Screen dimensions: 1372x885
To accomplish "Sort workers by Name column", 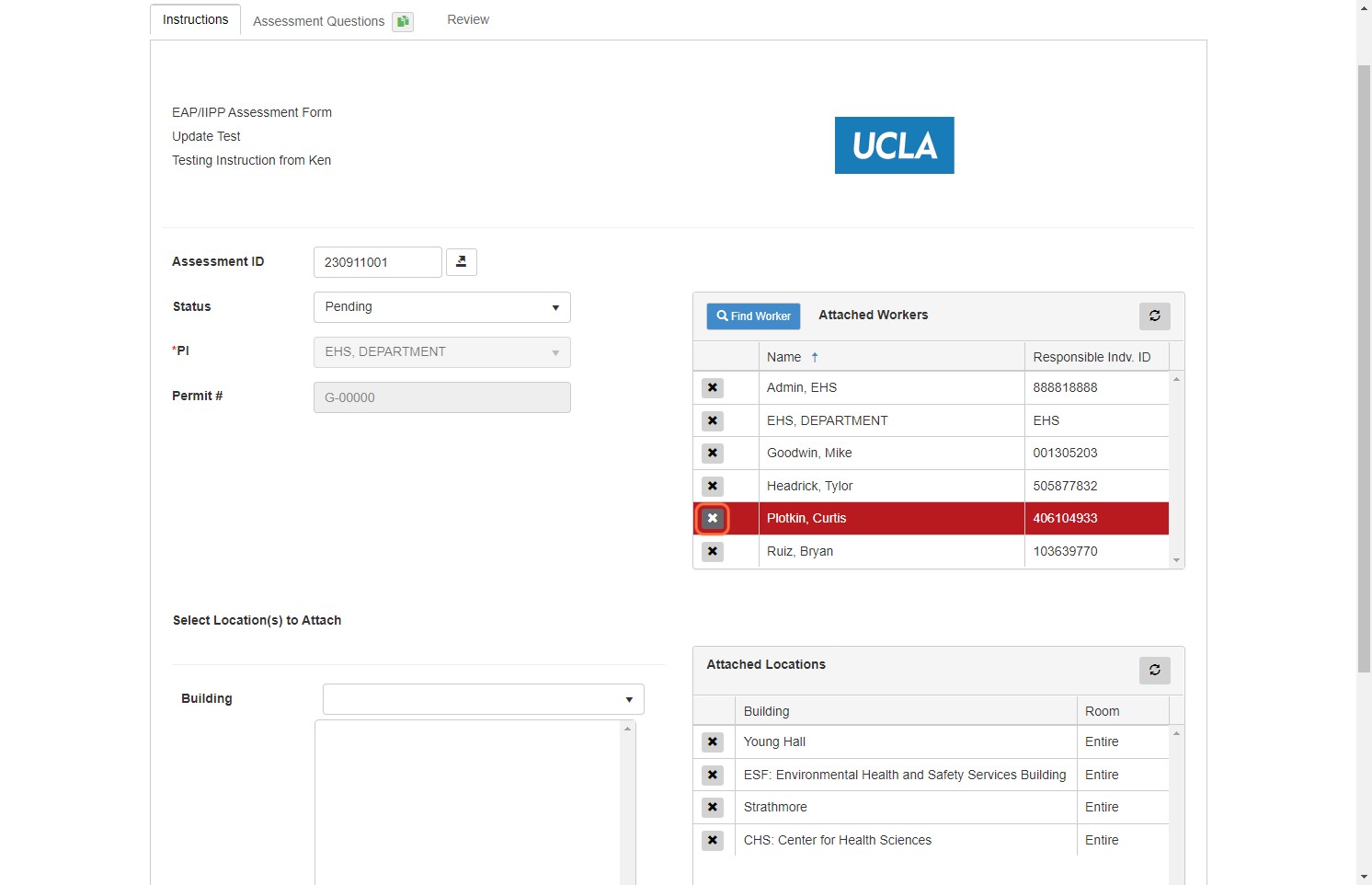I will pyautogui.click(x=891, y=357).
